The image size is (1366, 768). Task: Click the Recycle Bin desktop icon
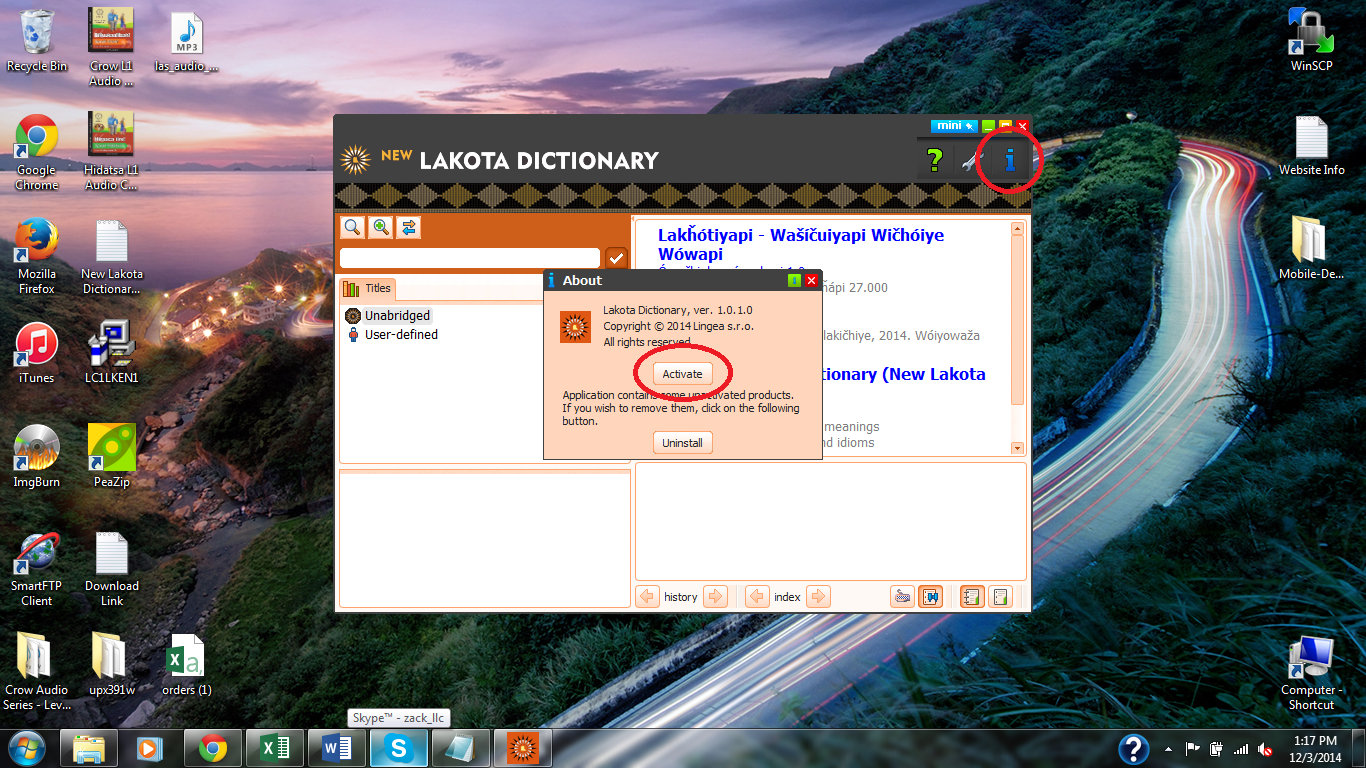[37, 40]
